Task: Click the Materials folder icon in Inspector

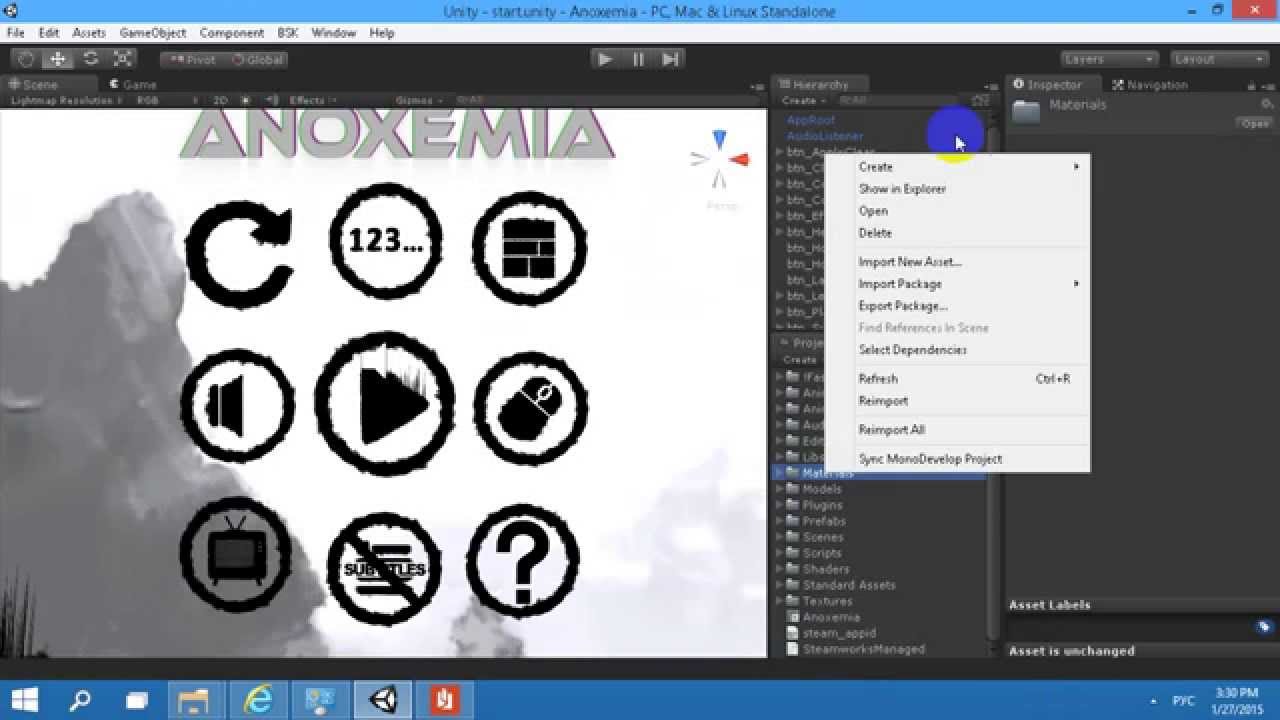Action: (1026, 110)
